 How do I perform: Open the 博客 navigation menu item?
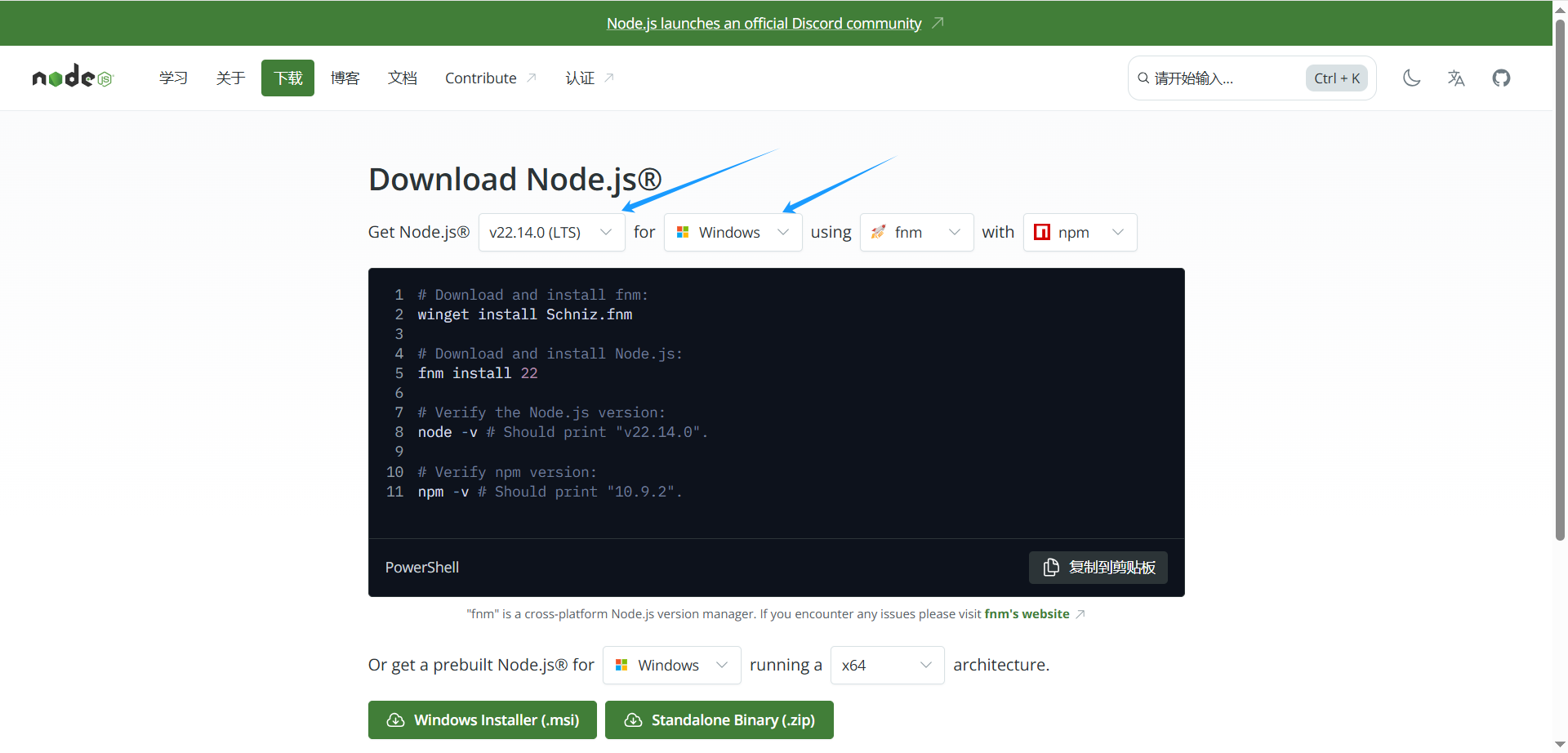click(345, 78)
